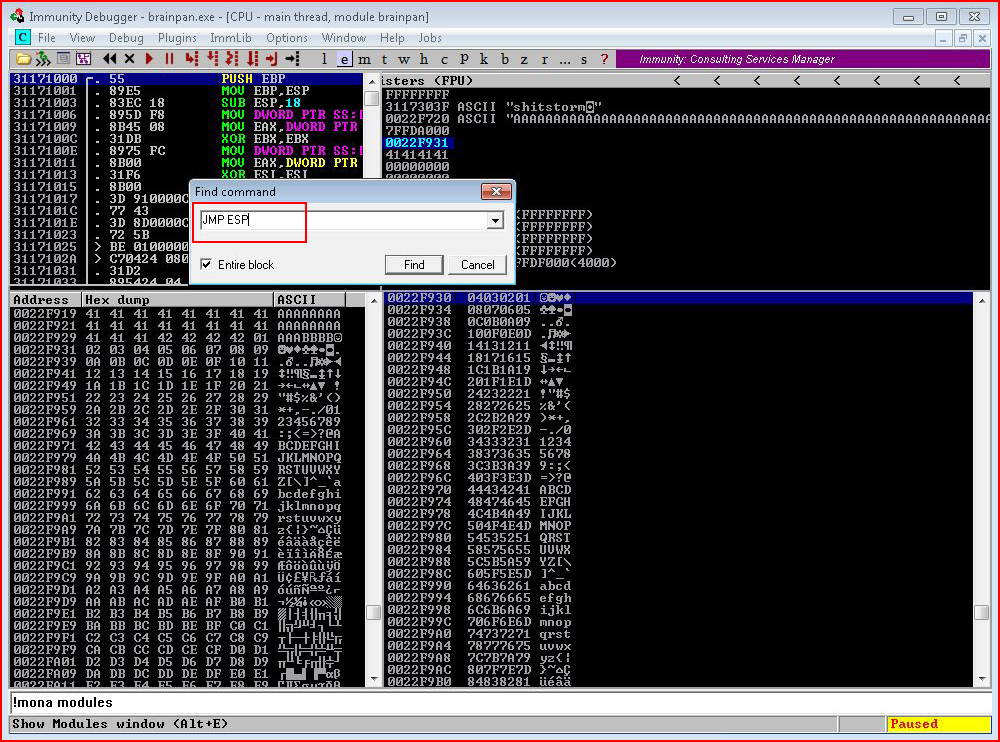Open the Help menu

(392, 38)
